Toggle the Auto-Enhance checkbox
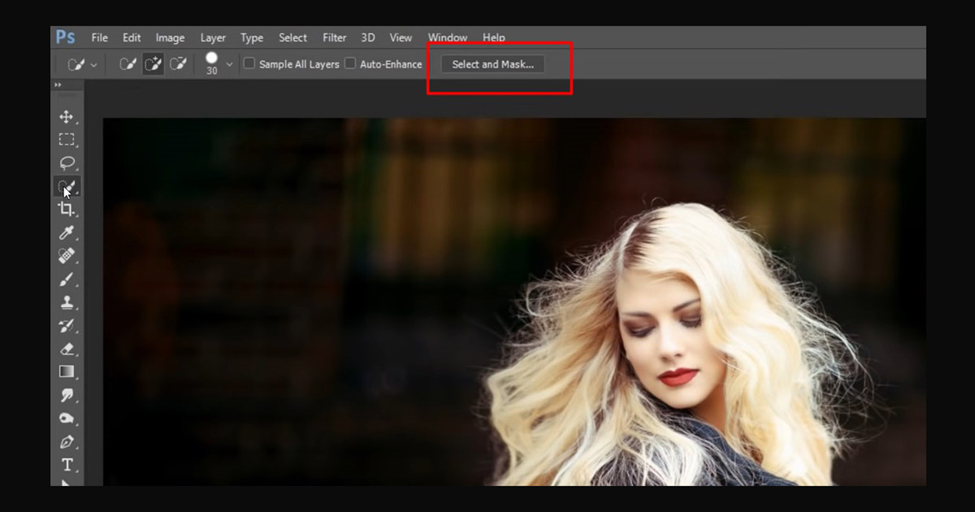 [350, 63]
